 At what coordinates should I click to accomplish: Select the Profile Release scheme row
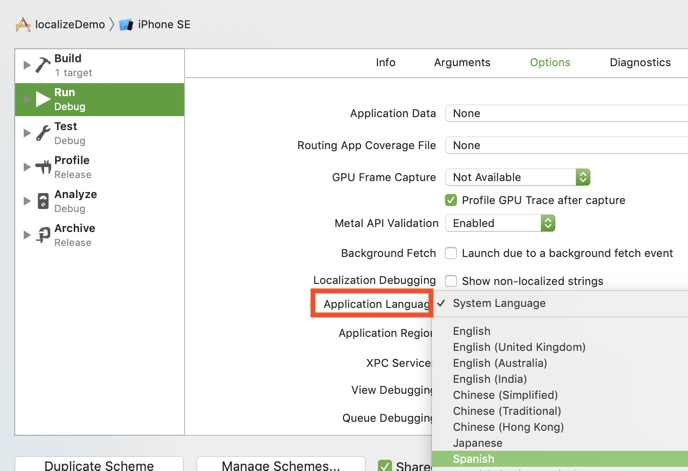(x=100, y=167)
